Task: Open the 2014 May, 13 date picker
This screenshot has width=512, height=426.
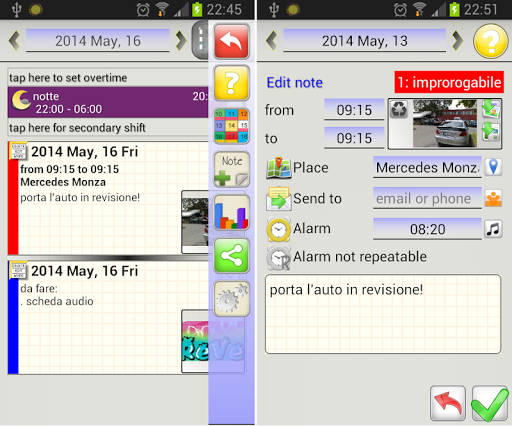Action: pos(365,41)
